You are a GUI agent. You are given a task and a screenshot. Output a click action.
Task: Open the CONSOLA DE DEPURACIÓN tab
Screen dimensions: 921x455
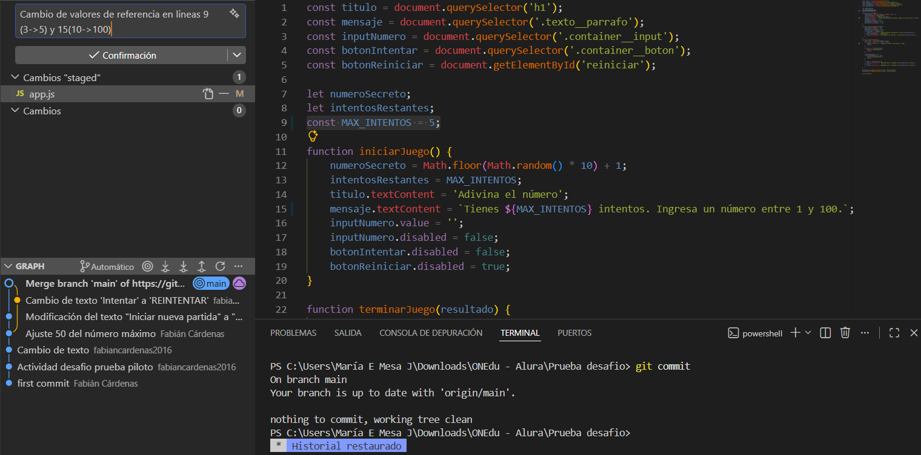pos(431,333)
